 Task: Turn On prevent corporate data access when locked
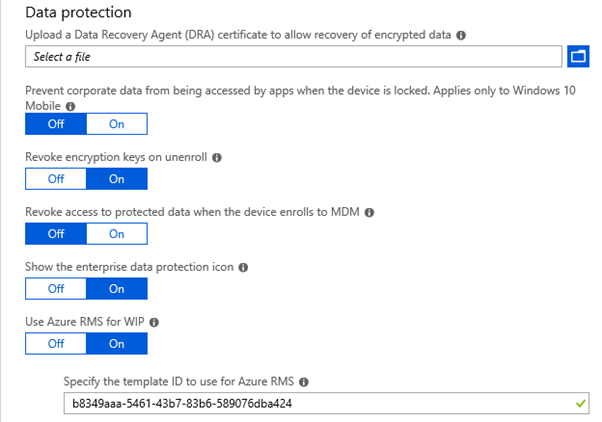pos(117,124)
